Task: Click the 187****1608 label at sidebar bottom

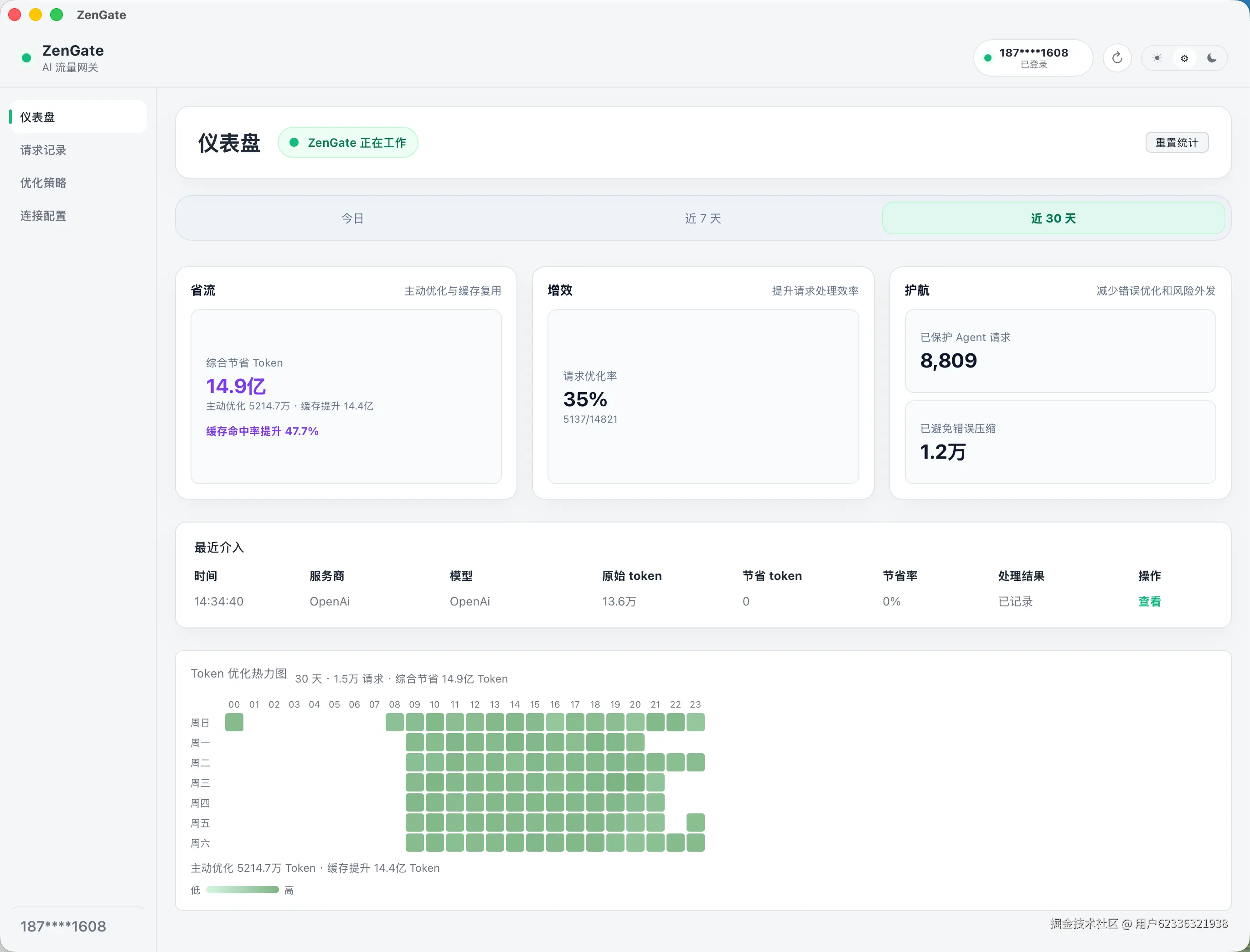Action: [63, 926]
